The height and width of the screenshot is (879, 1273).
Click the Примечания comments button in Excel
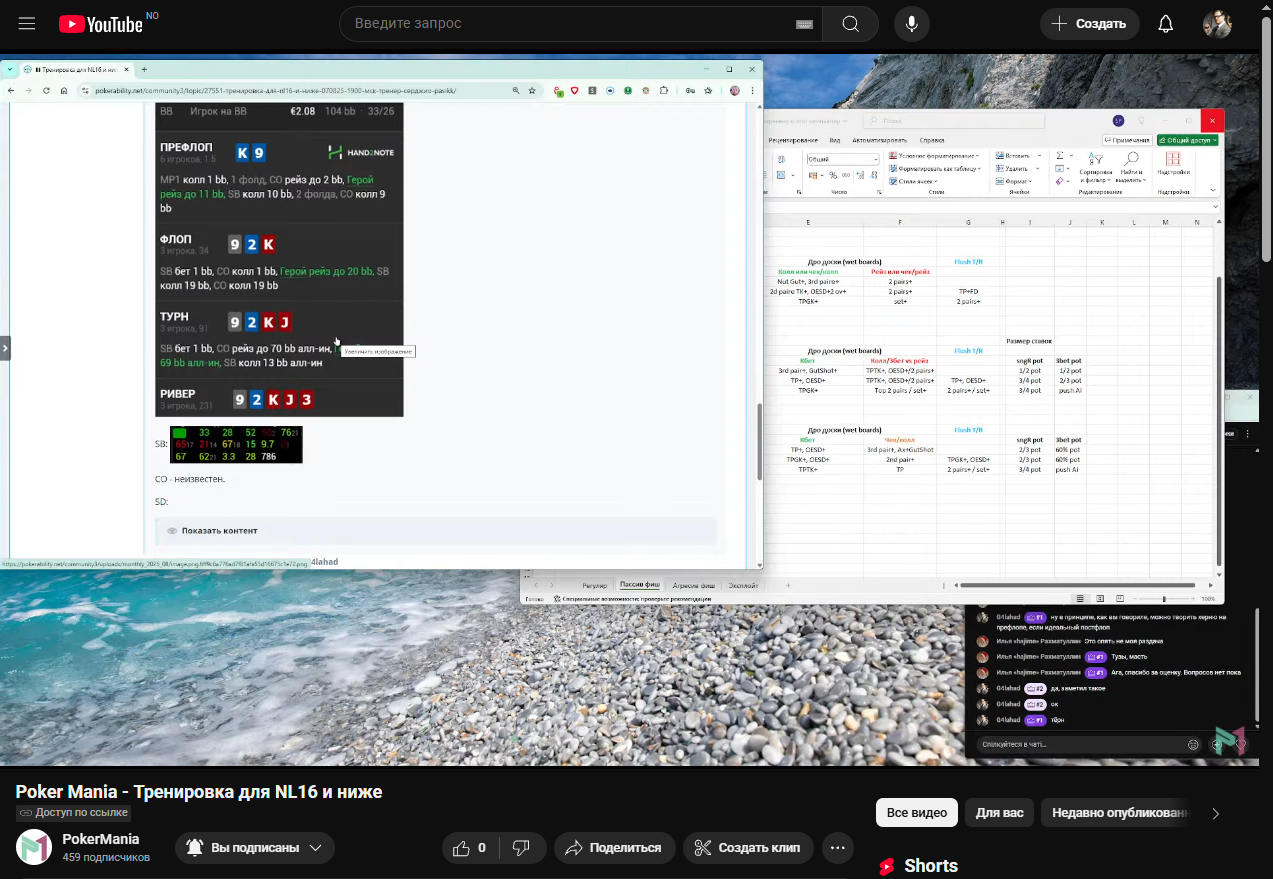point(1127,140)
